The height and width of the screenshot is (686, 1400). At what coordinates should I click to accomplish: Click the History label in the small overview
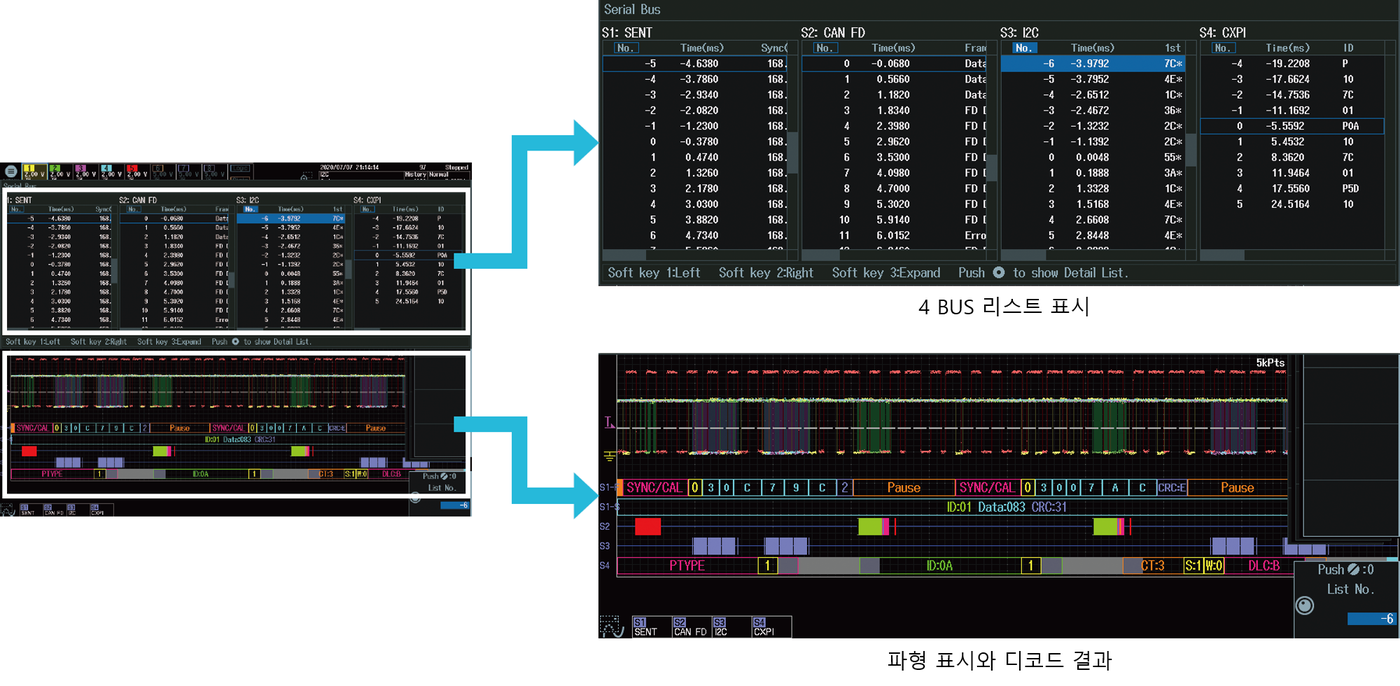coord(415,175)
